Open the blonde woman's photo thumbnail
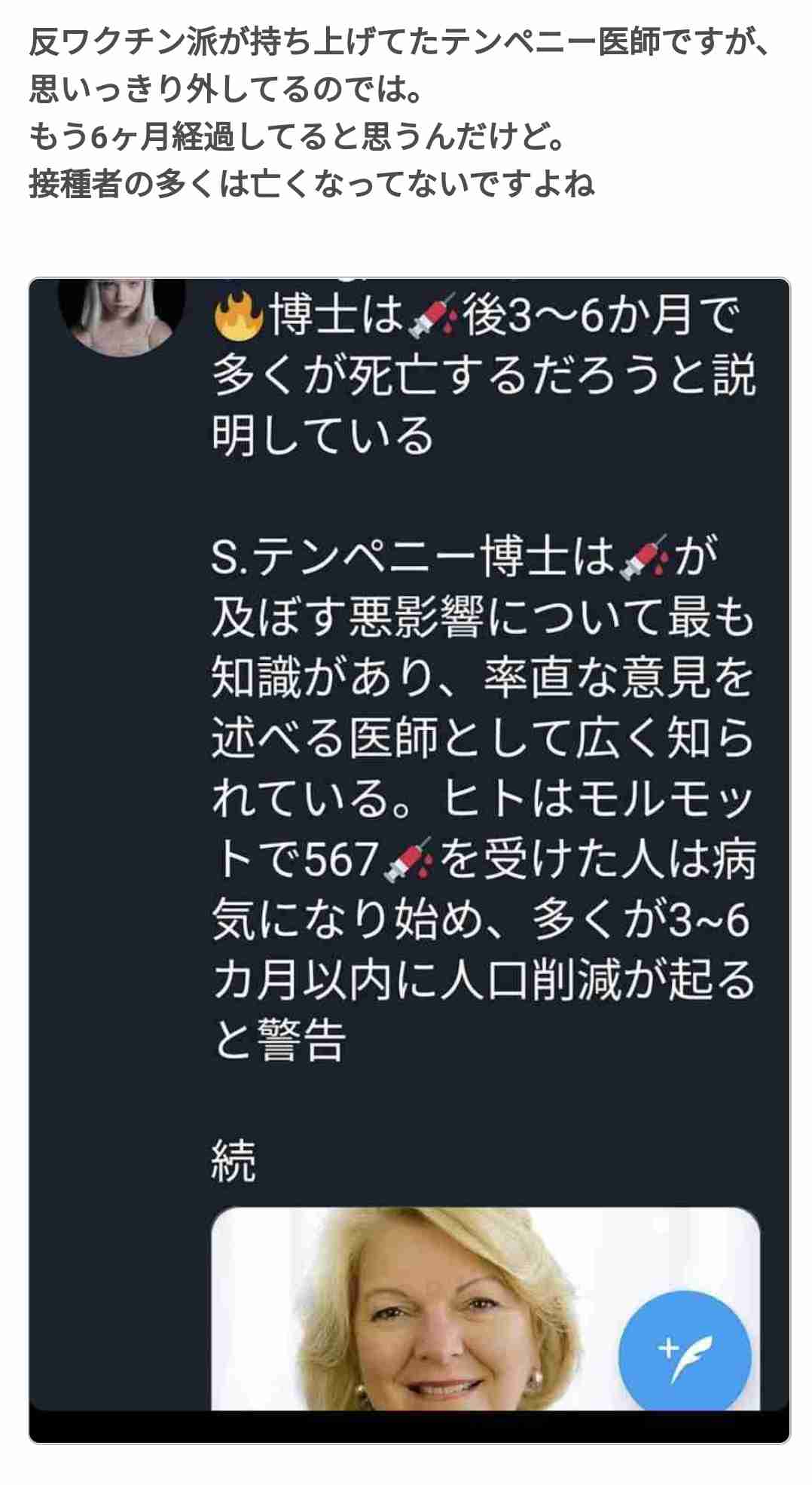 485,1309
